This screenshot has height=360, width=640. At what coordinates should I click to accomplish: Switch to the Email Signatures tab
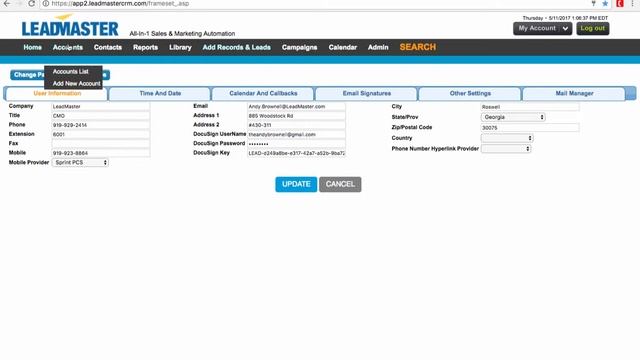[x=367, y=93]
